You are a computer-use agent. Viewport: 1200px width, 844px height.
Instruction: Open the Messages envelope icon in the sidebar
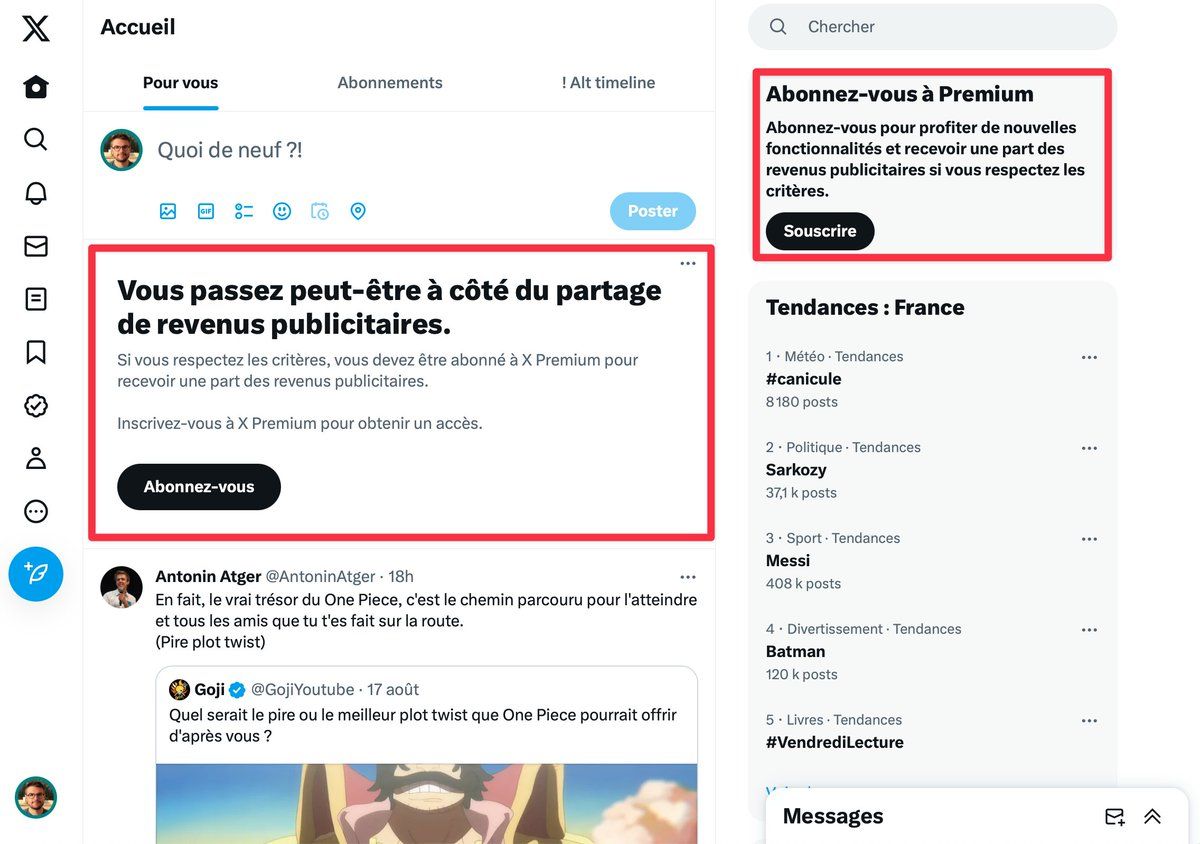(36, 246)
